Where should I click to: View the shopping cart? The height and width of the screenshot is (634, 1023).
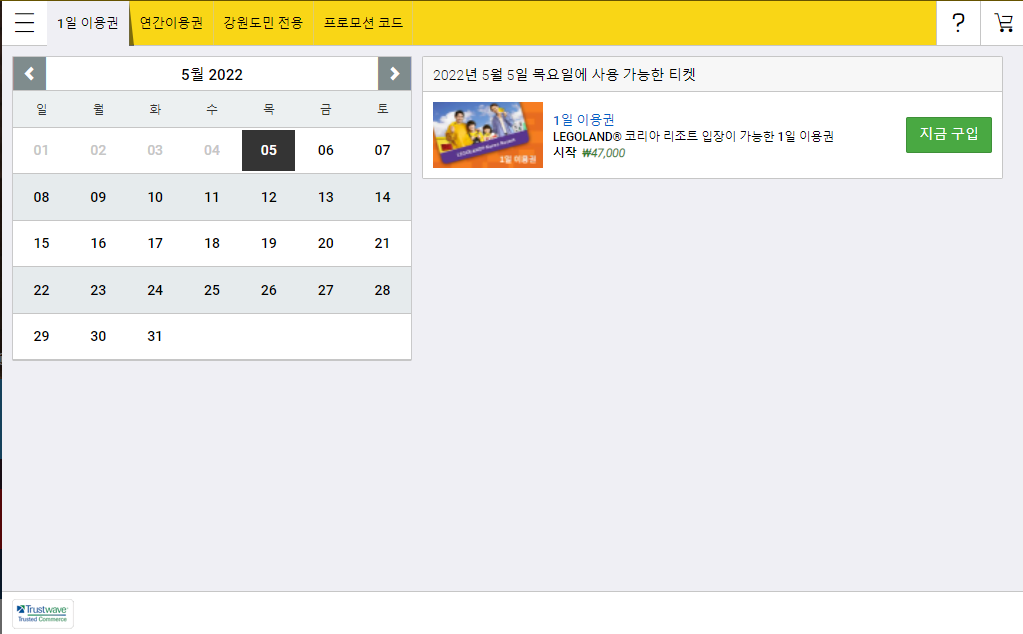[1003, 23]
